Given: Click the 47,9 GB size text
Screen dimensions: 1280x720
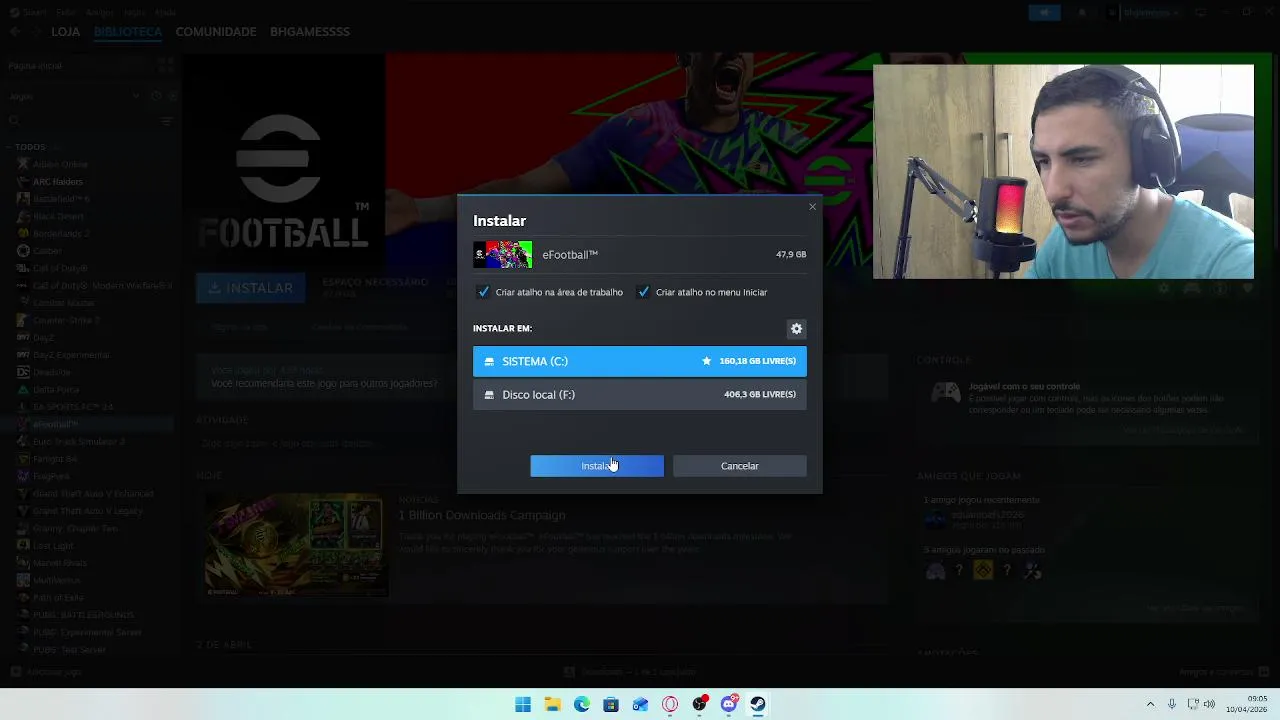Looking at the screenshot, I should (791, 255).
